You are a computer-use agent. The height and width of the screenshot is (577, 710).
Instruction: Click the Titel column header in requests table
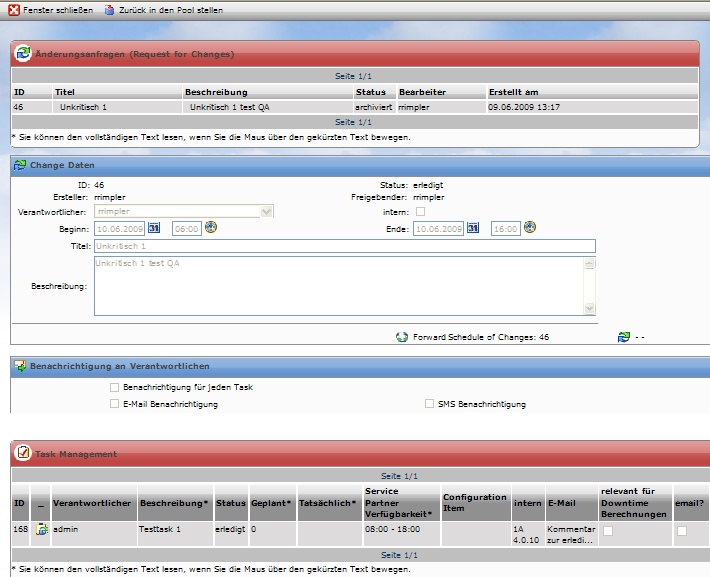(x=65, y=92)
